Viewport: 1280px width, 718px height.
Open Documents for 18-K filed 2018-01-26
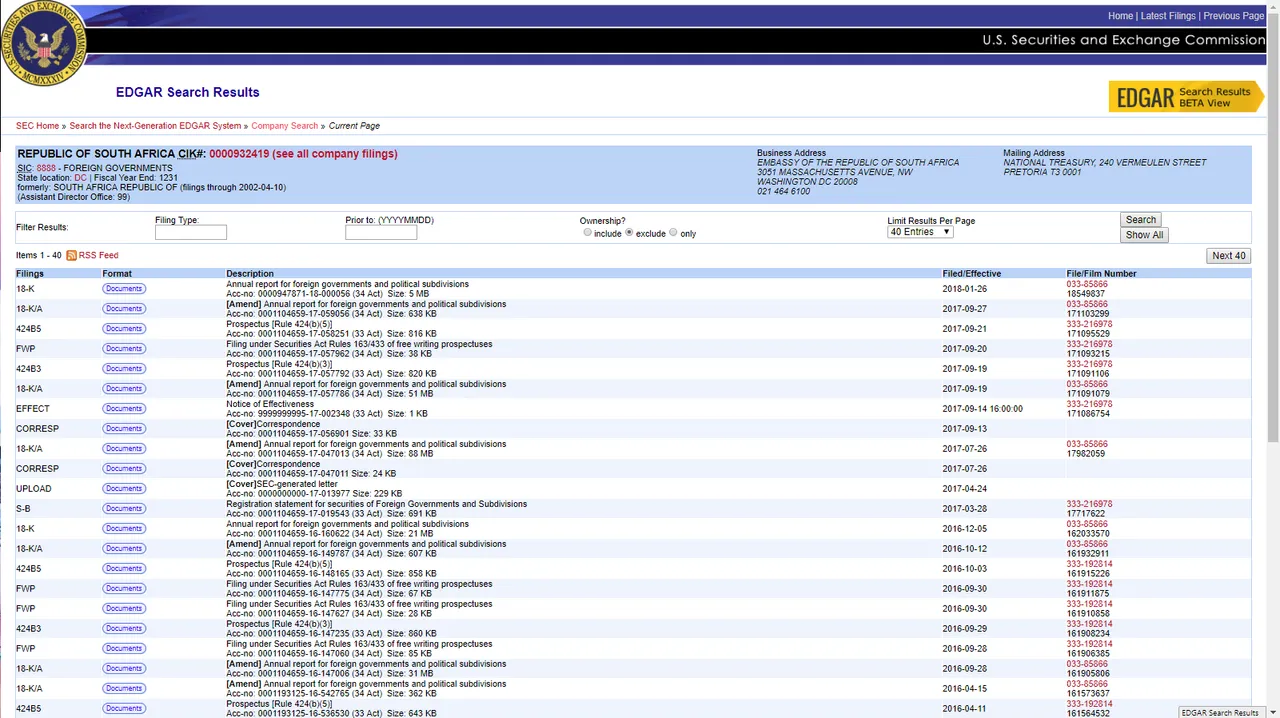coord(123,289)
